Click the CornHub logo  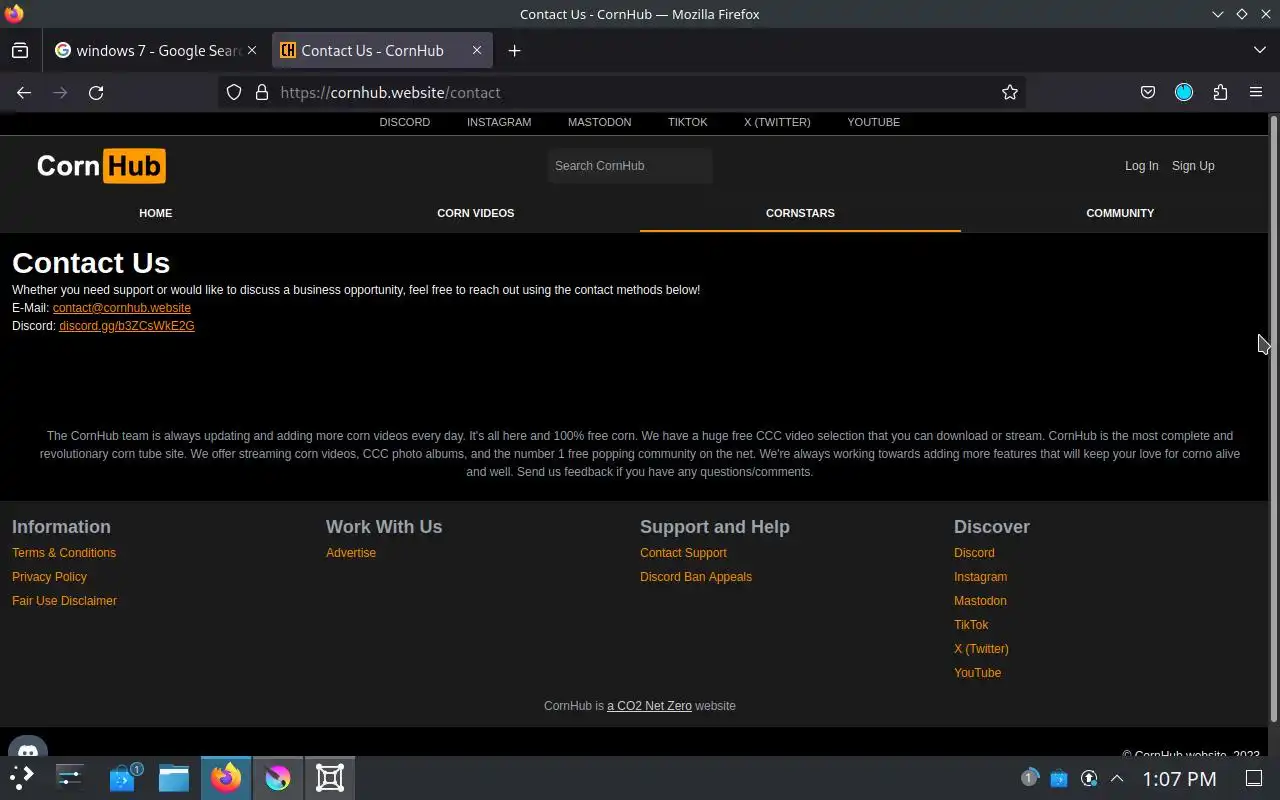pos(101,166)
